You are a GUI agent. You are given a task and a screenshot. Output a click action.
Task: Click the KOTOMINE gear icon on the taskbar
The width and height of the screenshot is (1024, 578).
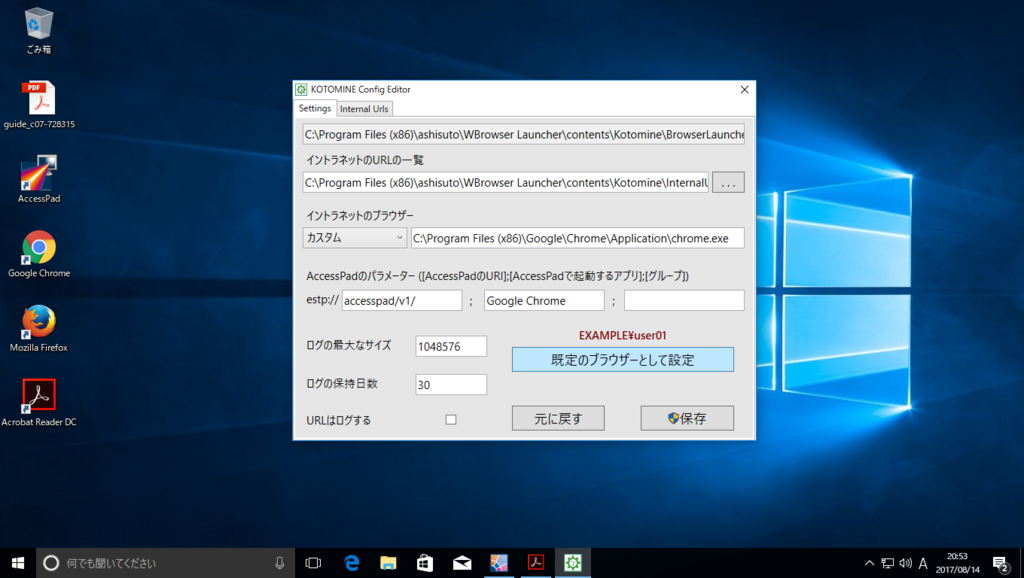pos(571,563)
